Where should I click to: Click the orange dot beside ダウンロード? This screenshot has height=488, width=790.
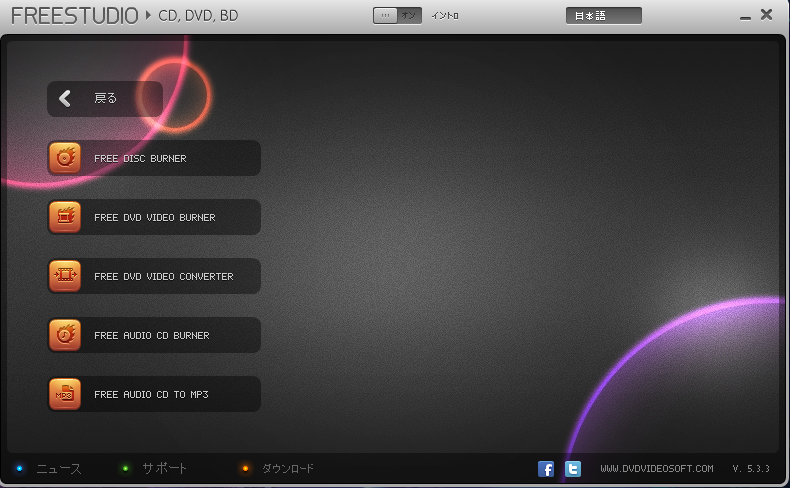(245, 469)
